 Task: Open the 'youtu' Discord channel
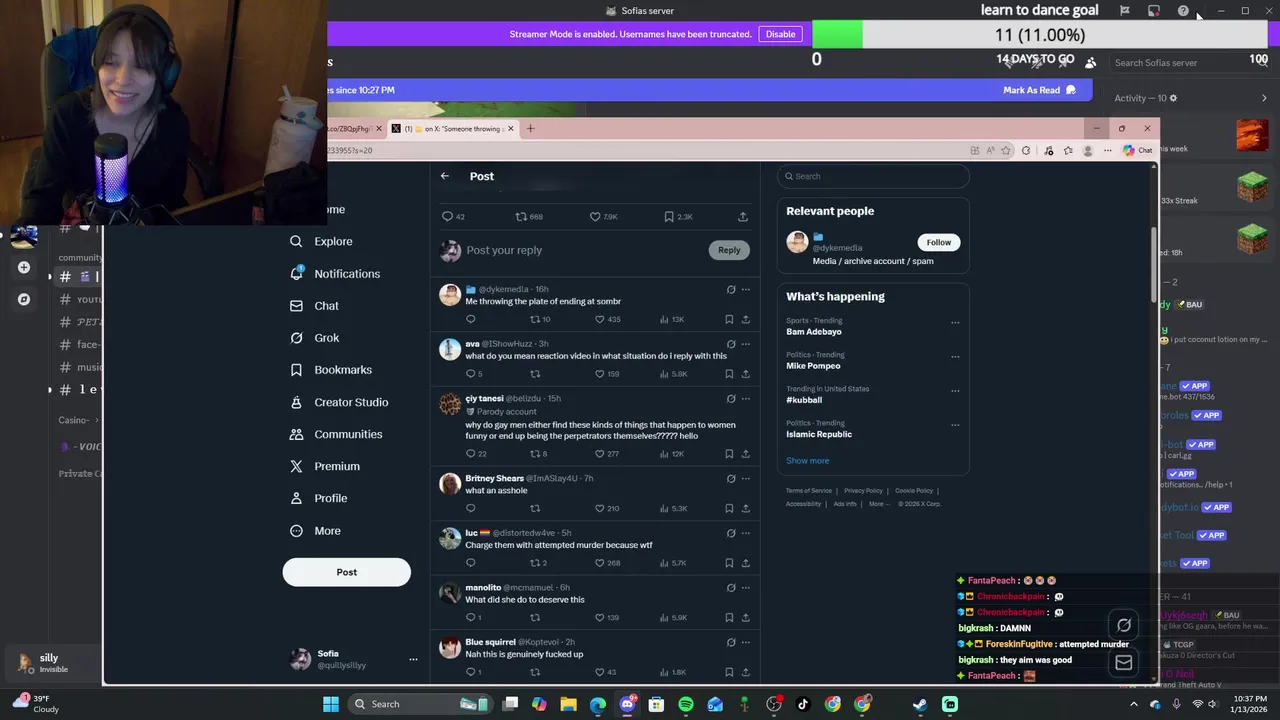pos(81,299)
